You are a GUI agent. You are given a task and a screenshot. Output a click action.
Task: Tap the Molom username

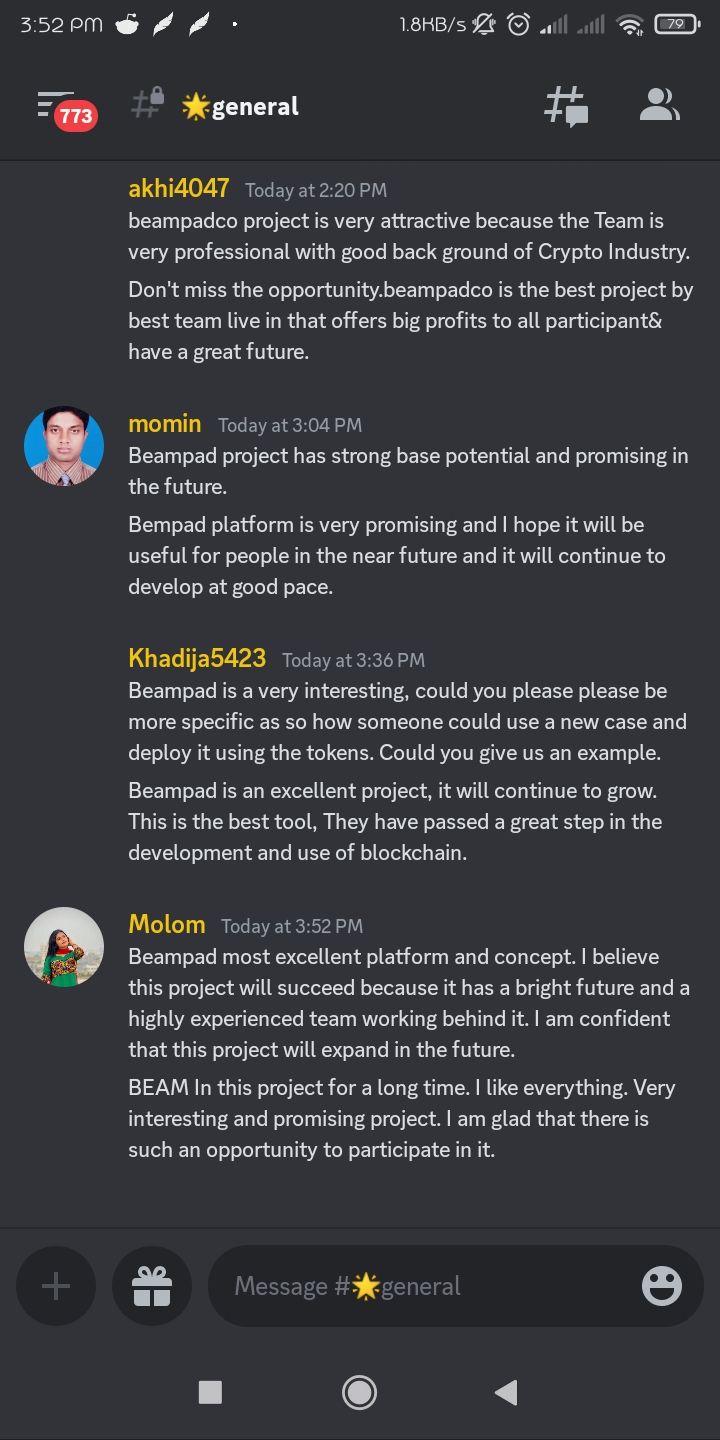pyautogui.click(x=167, y=924)
